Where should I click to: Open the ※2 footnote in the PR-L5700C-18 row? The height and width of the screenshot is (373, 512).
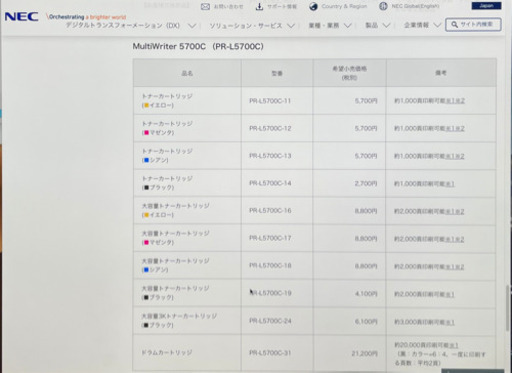460,267
